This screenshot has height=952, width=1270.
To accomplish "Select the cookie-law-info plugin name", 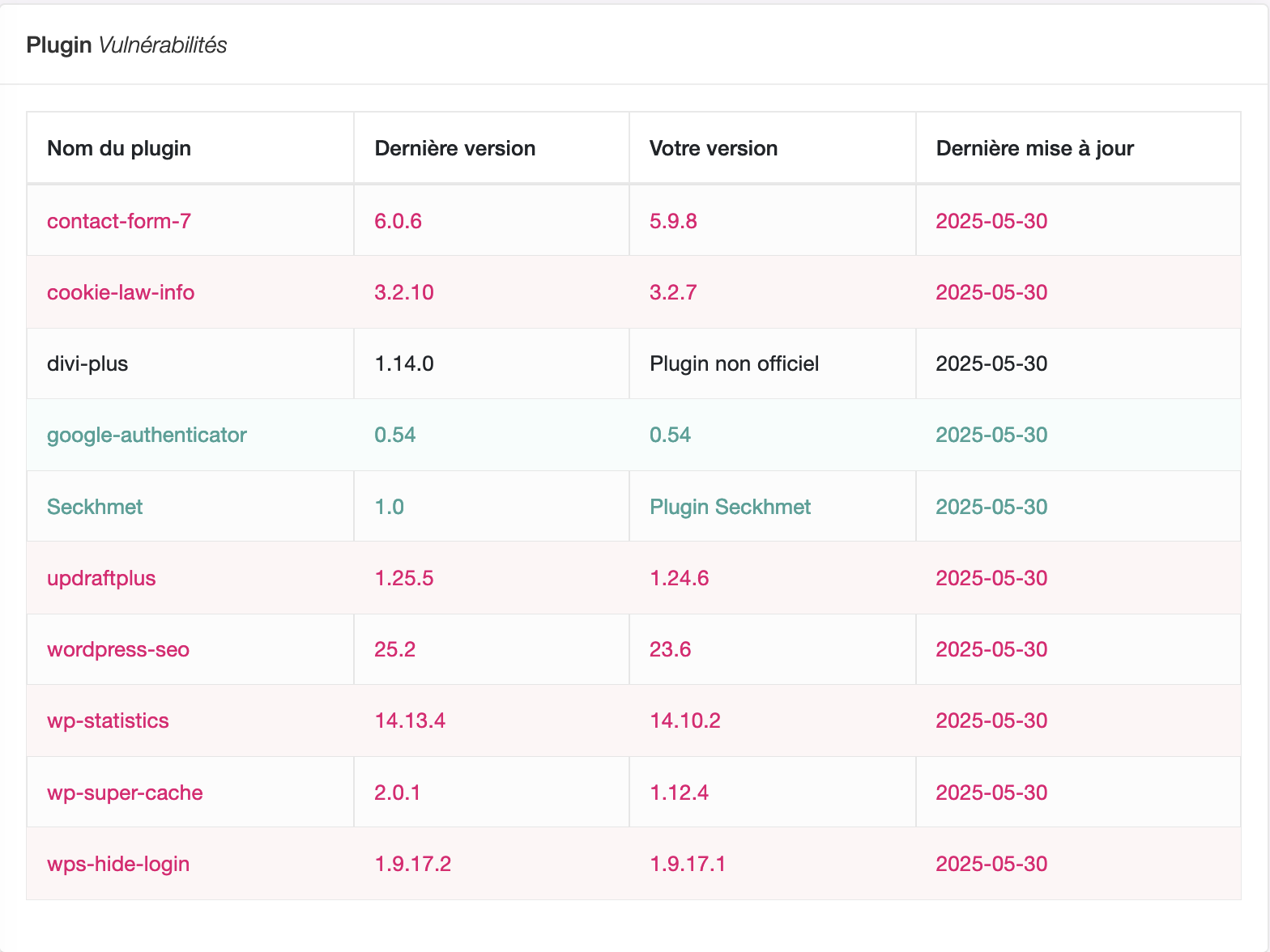I will pos(121,292).
